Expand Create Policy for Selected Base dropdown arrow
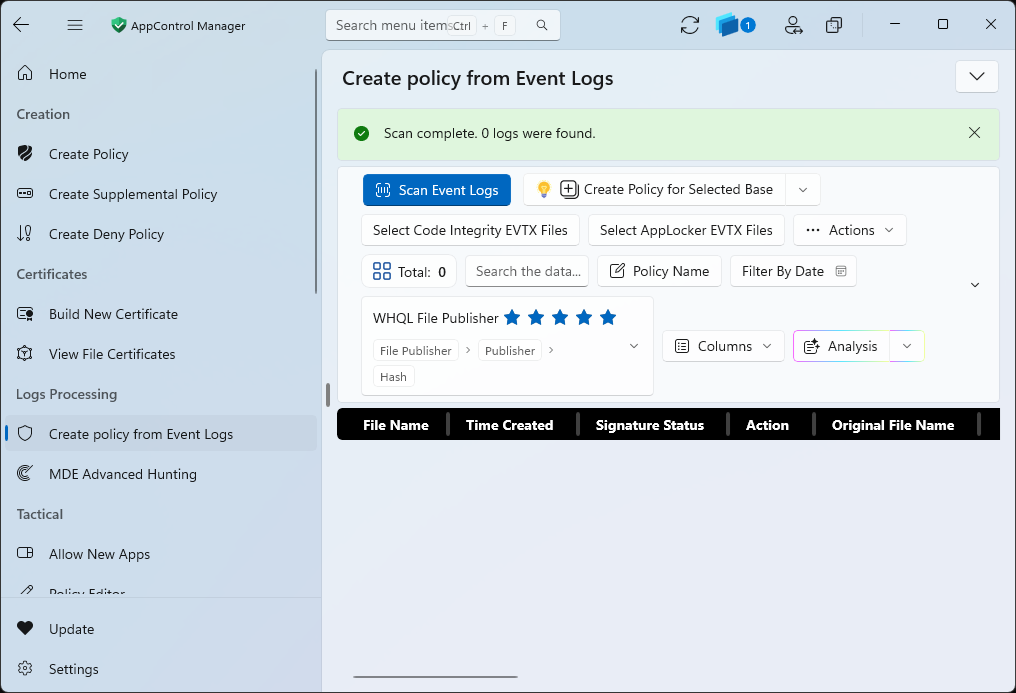Screen dimensions: 1016x693 click(x=803, y=190)
